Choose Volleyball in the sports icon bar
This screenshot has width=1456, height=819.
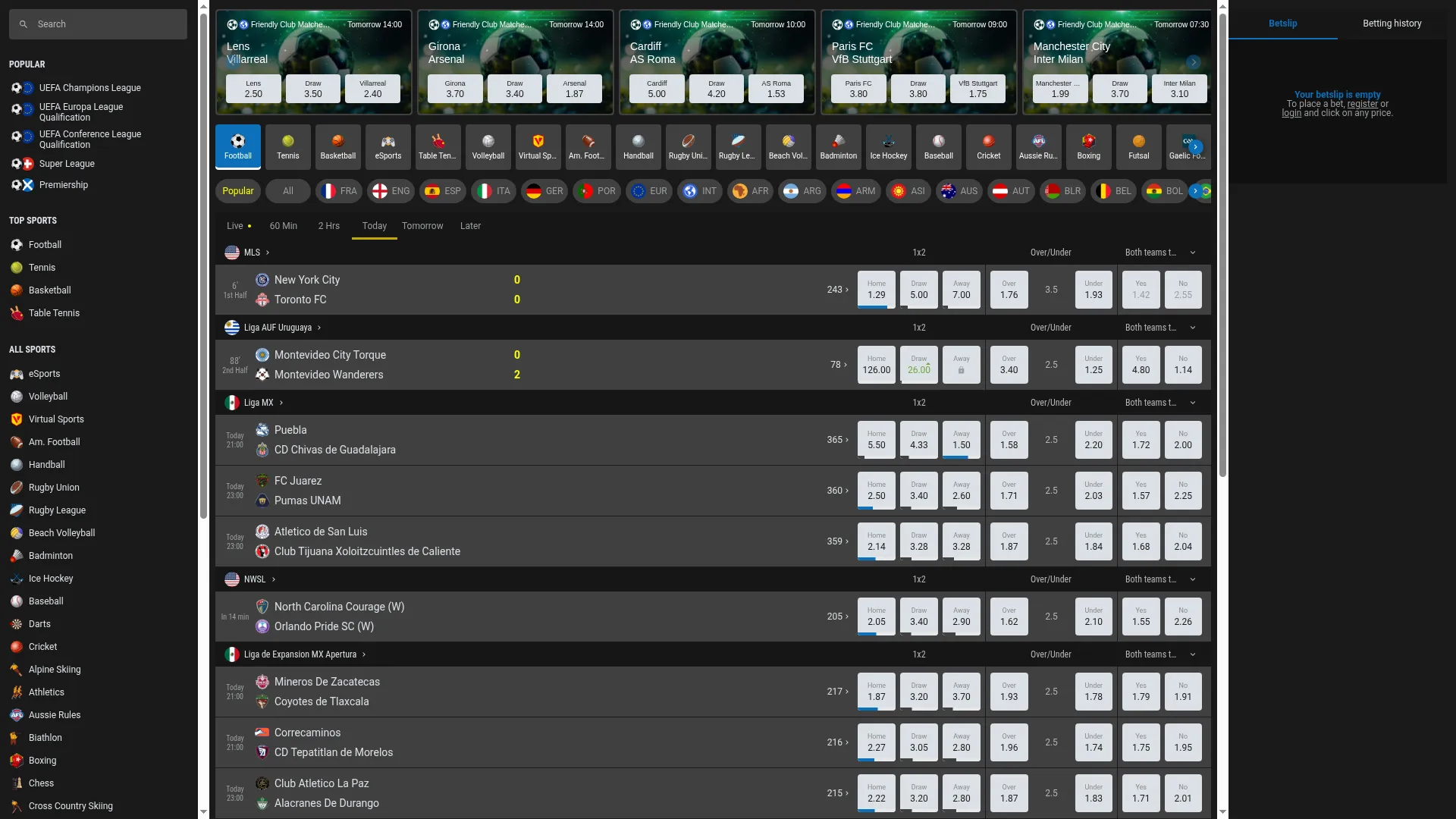pyautogui.click(x=488, y=146)
